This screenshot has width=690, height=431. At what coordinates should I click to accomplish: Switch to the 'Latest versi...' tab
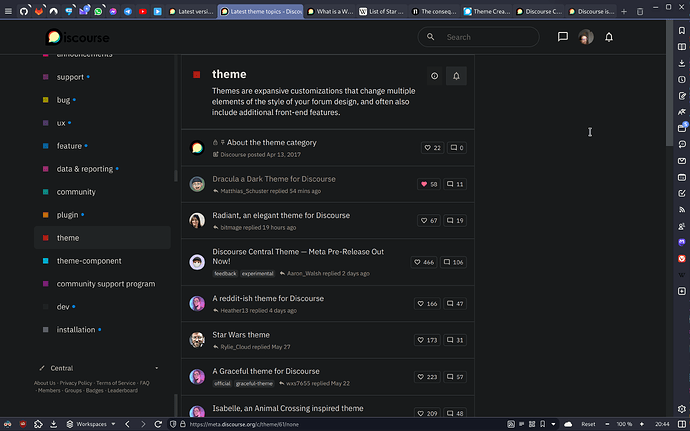191,11
